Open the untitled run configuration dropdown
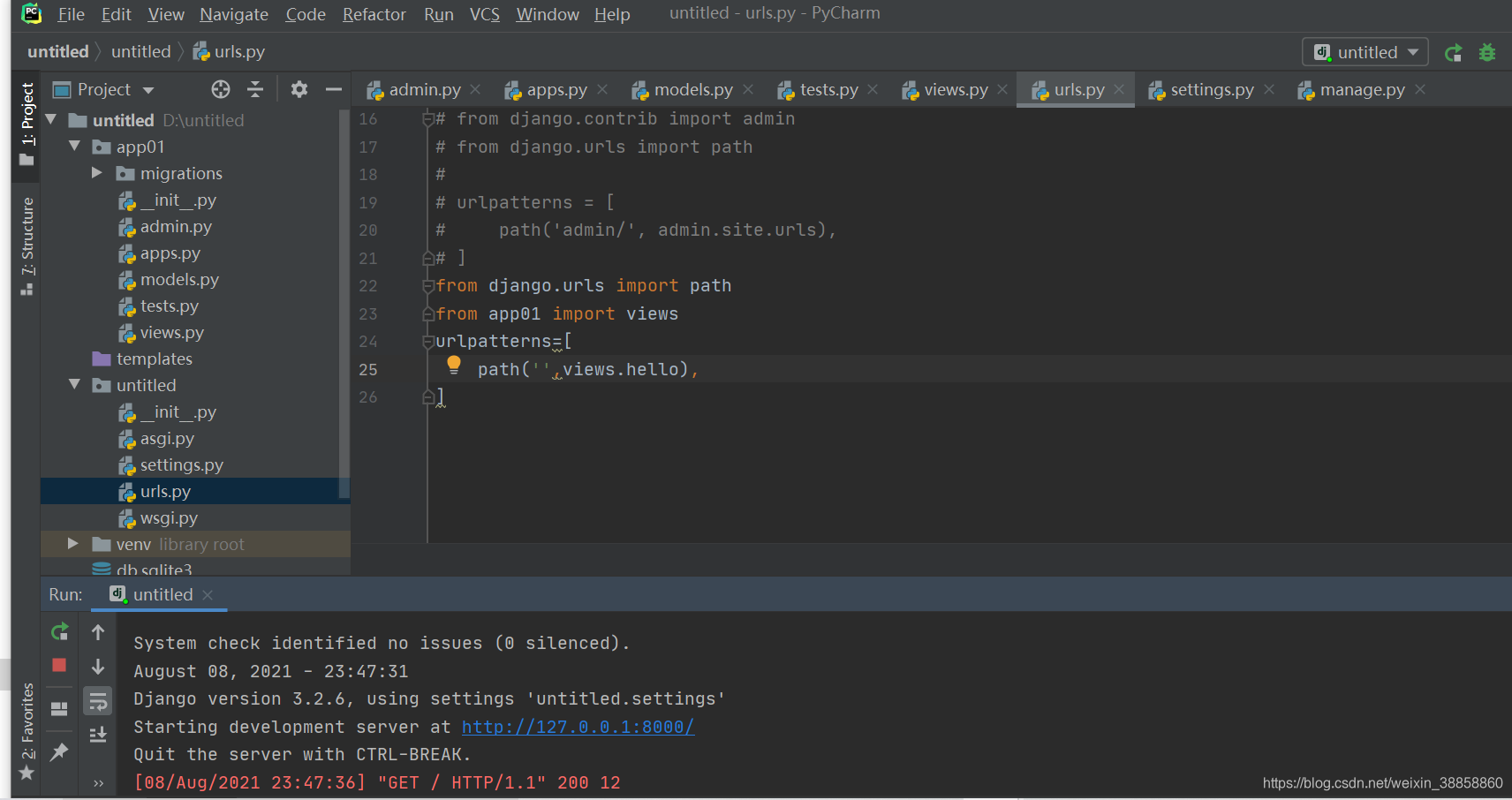The height and width of the screenshot is (800, 1512). pos(1365,52)
